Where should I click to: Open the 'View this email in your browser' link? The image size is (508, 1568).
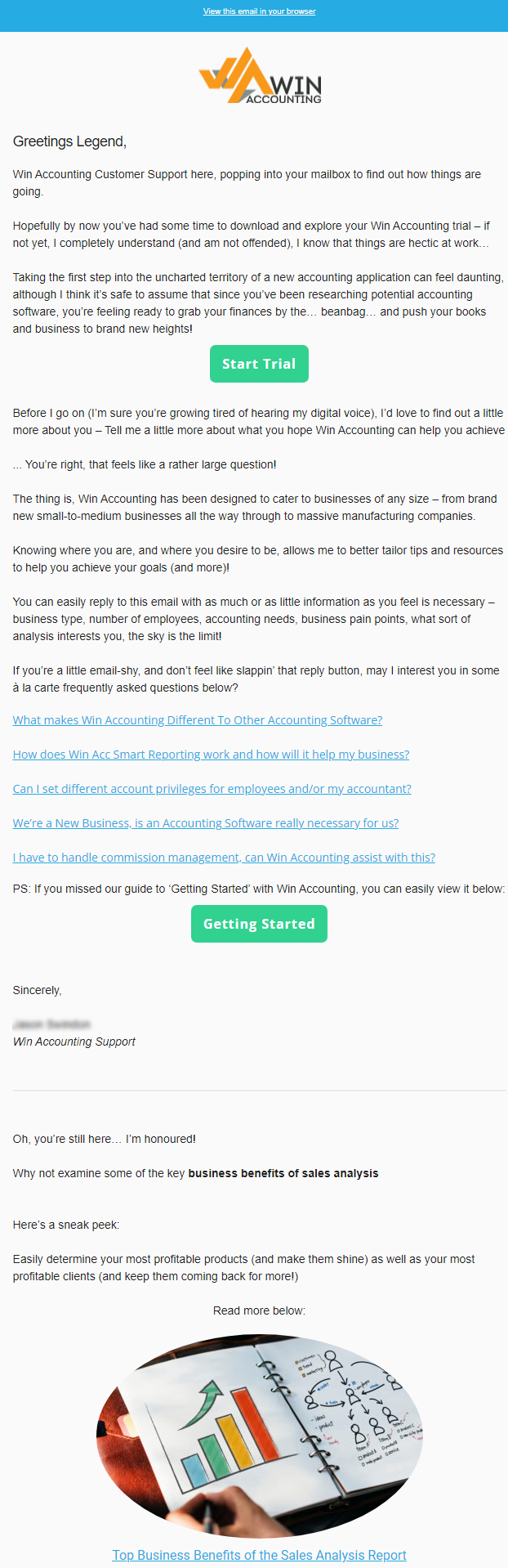click(x=259, y=11)
